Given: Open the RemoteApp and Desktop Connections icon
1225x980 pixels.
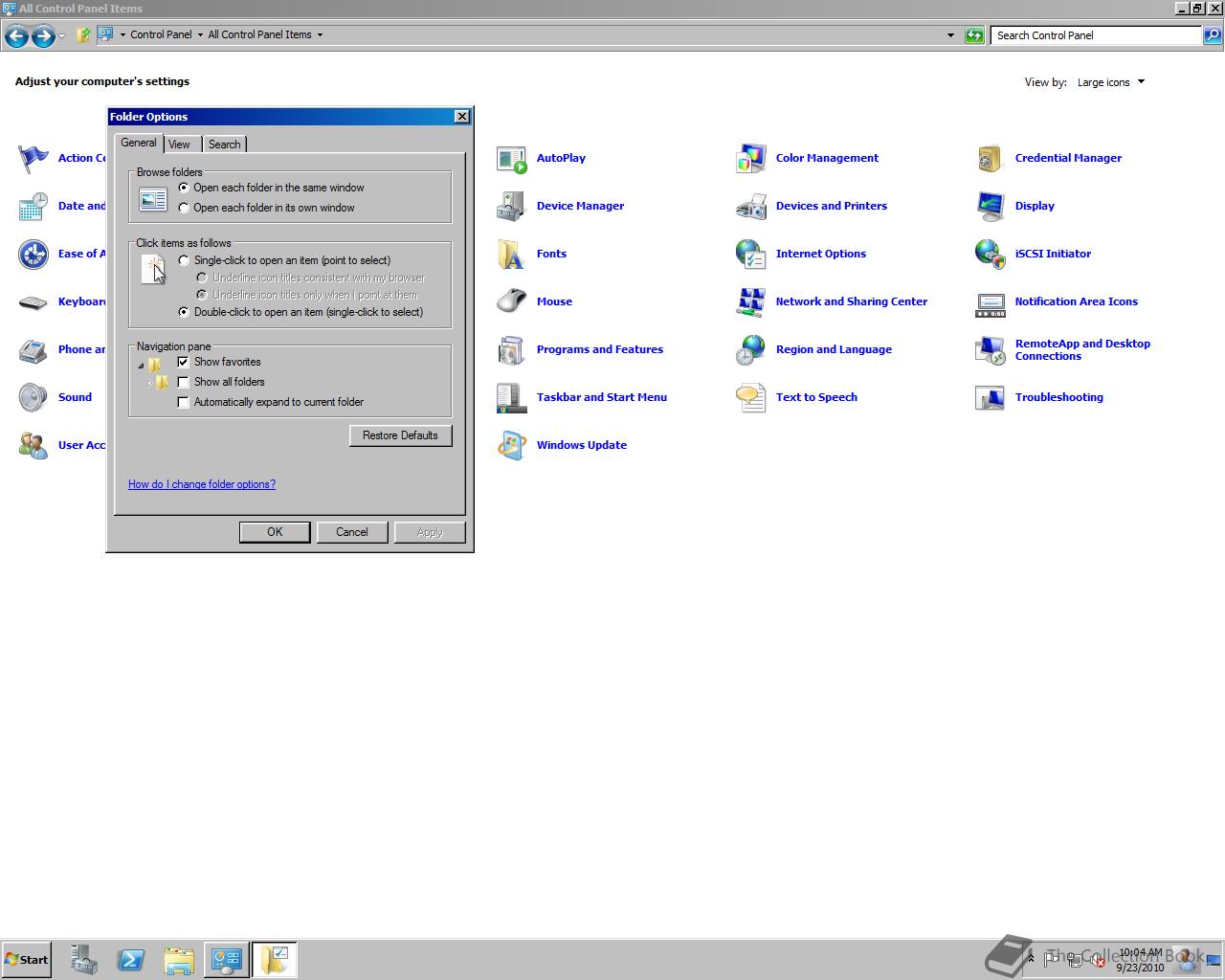Looking at the screenshot, I should point(991,350).
